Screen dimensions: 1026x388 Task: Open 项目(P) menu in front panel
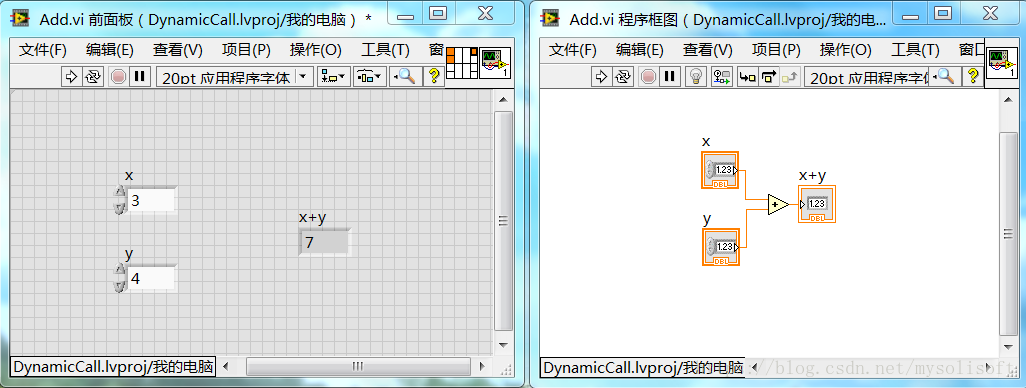coord(246,50)
